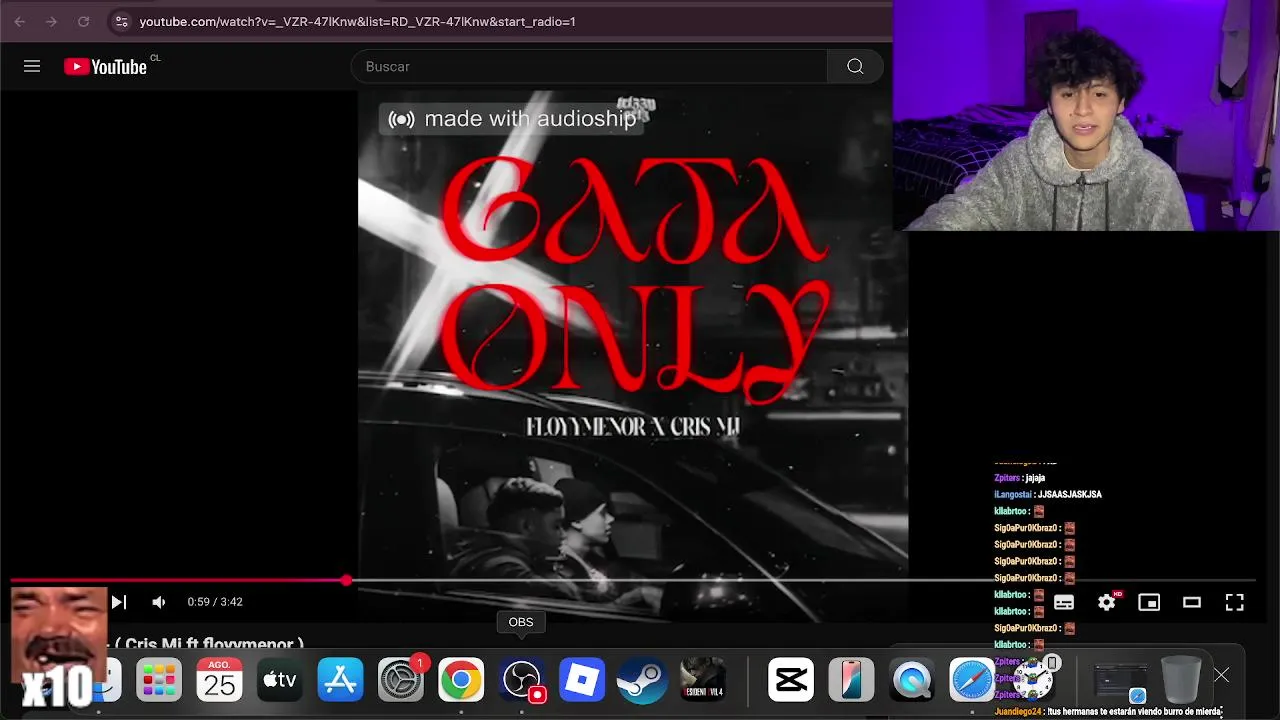Launch Safari from the Dock
1280x720 pixels.
[971, 681]
